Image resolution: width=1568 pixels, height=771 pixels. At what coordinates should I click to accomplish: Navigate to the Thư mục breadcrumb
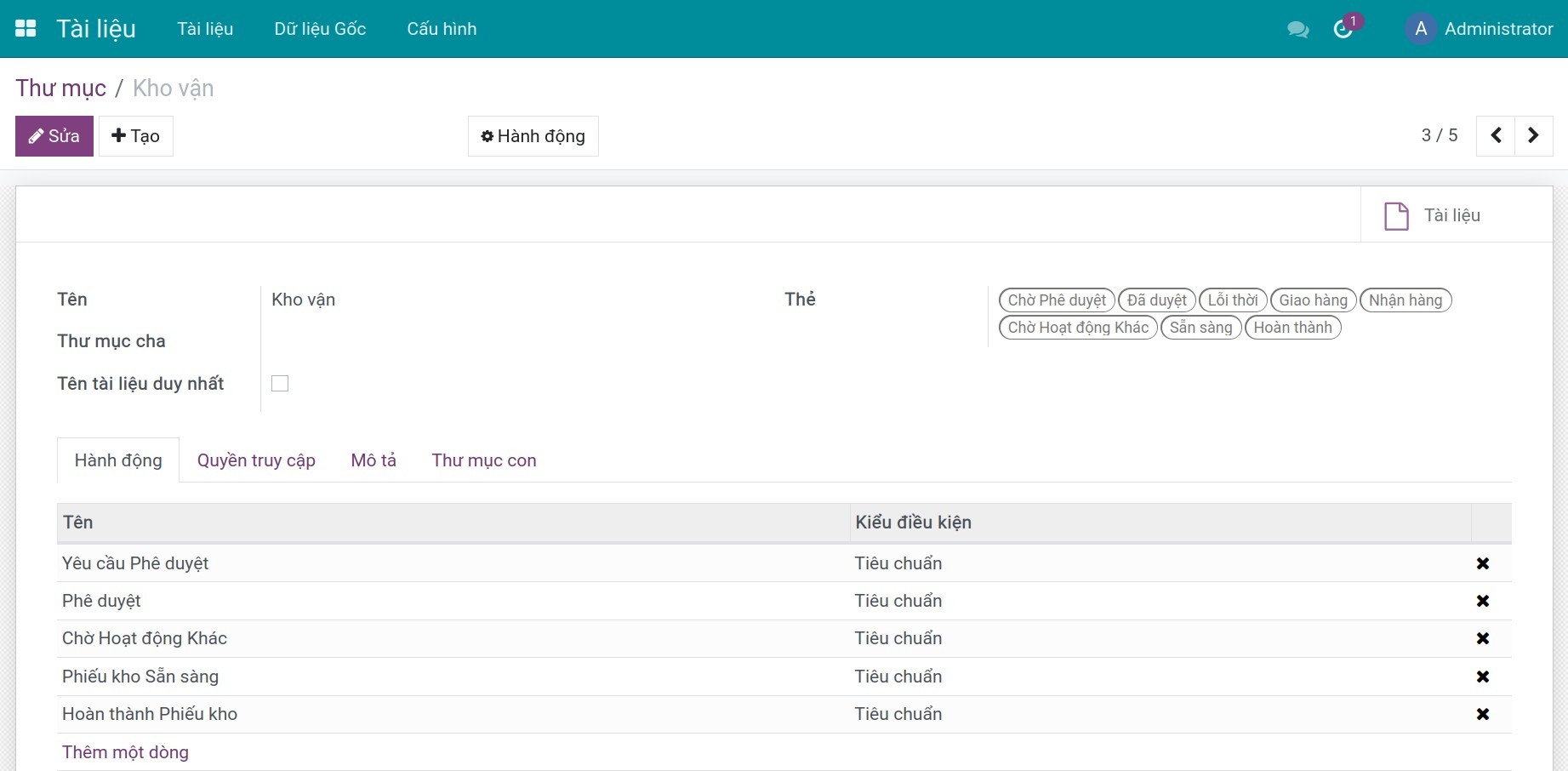tap(61, 89)
